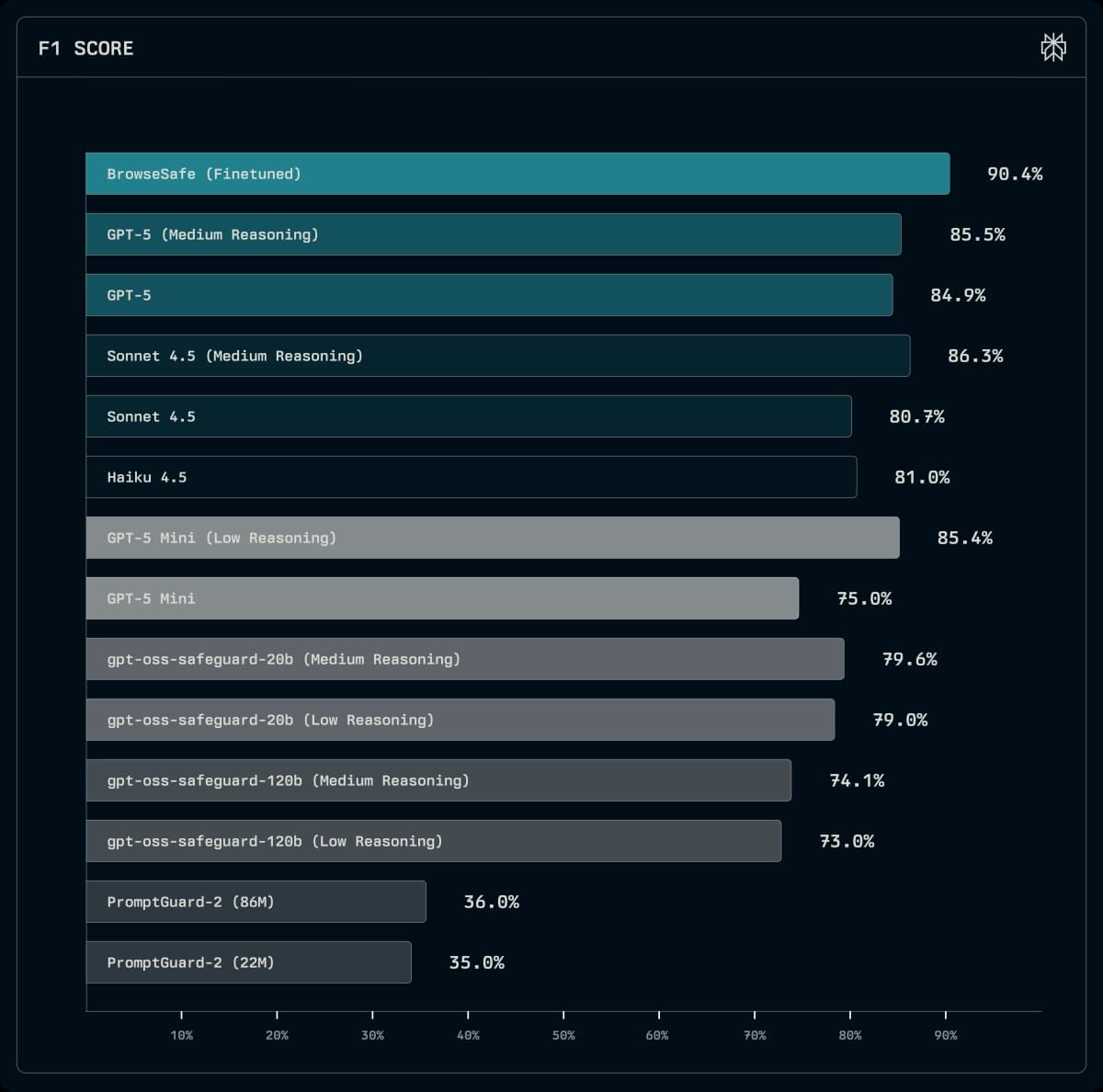
Task: Select the Sonnet 4.5 (Medium Reasoning) bar
Action: click(496, 356)
